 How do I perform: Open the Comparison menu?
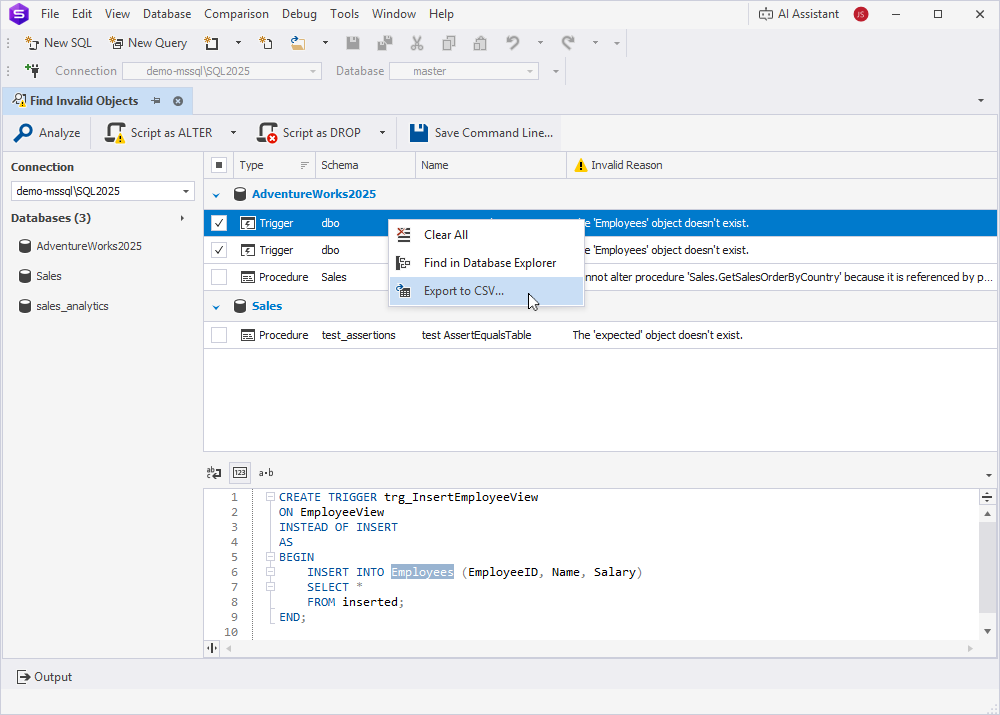coord(236,14)
